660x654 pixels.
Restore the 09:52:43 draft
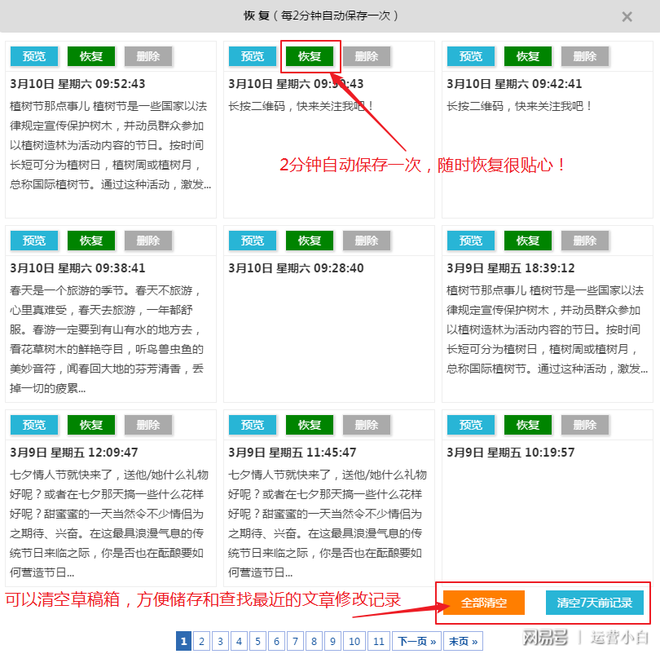tap(91, 56)
